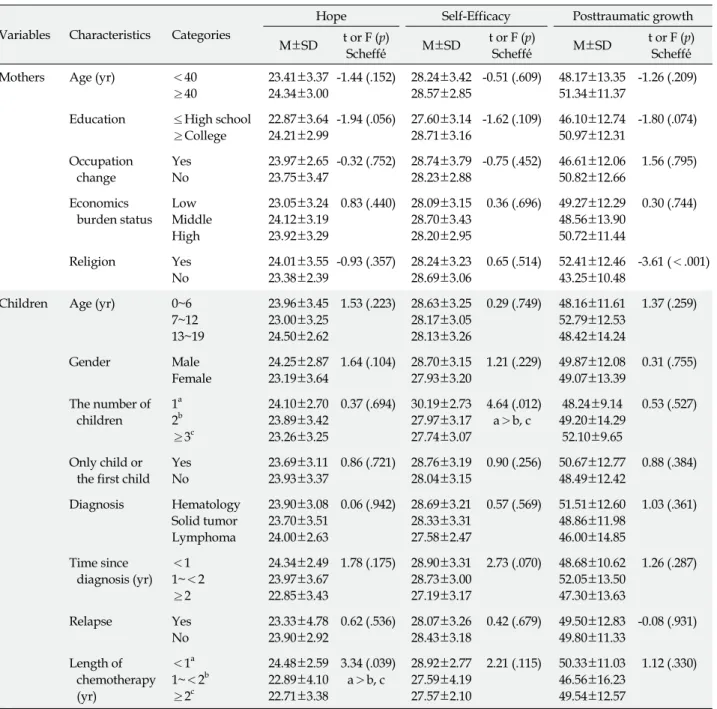Click the value '1.56 (.795)'
The image size is (717, 709).
669,161
